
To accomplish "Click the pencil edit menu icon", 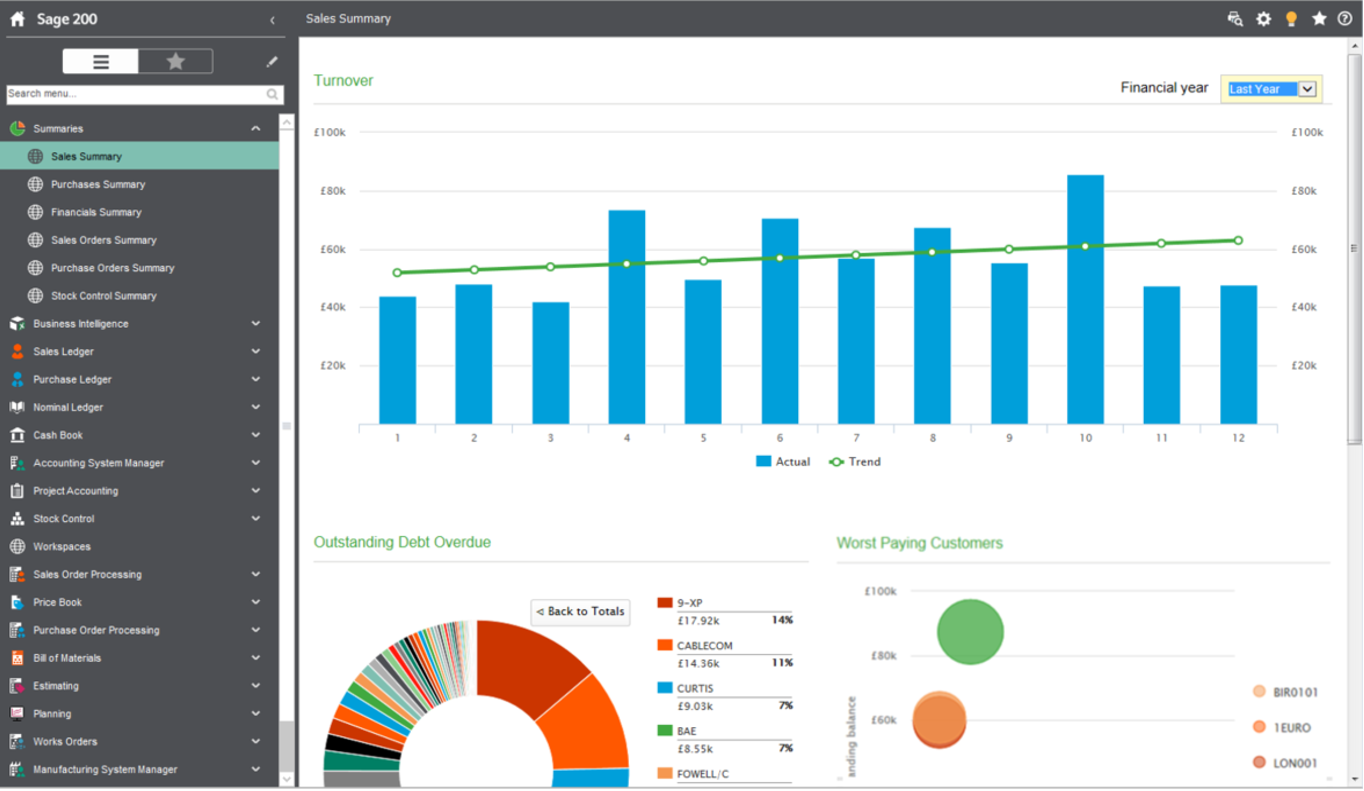I will click(272, 62).
